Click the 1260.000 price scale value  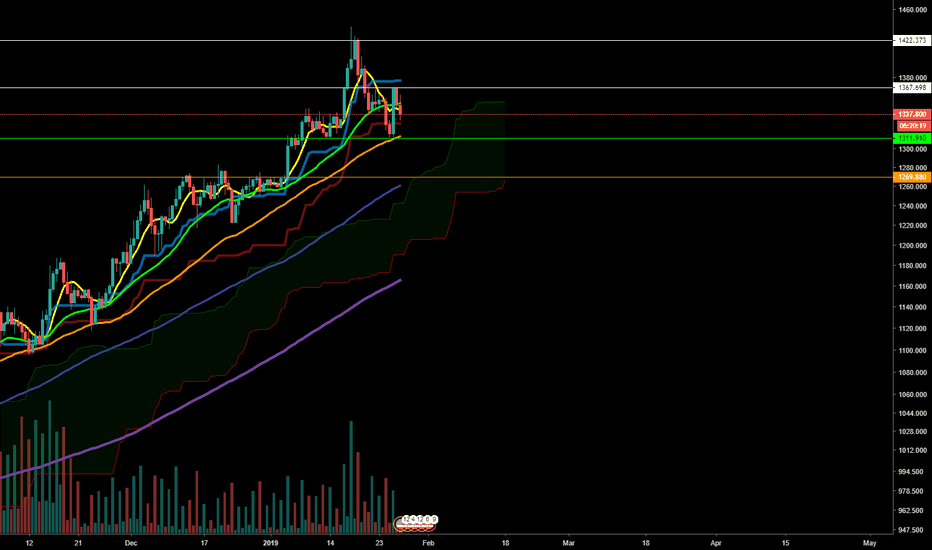click(913, 187)
